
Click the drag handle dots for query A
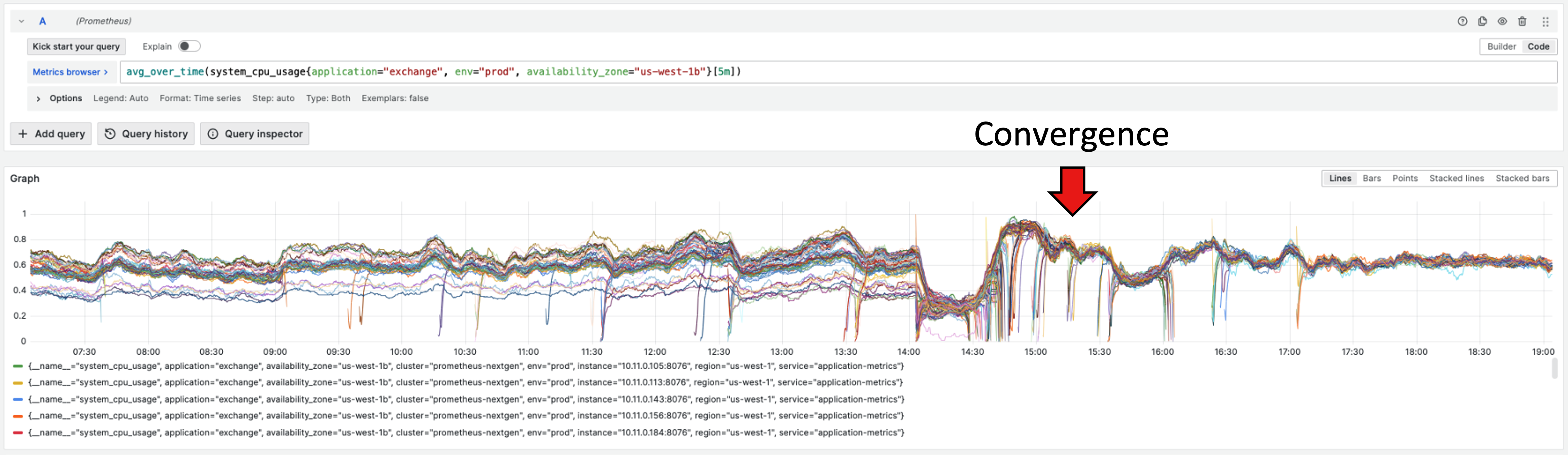1545,21
